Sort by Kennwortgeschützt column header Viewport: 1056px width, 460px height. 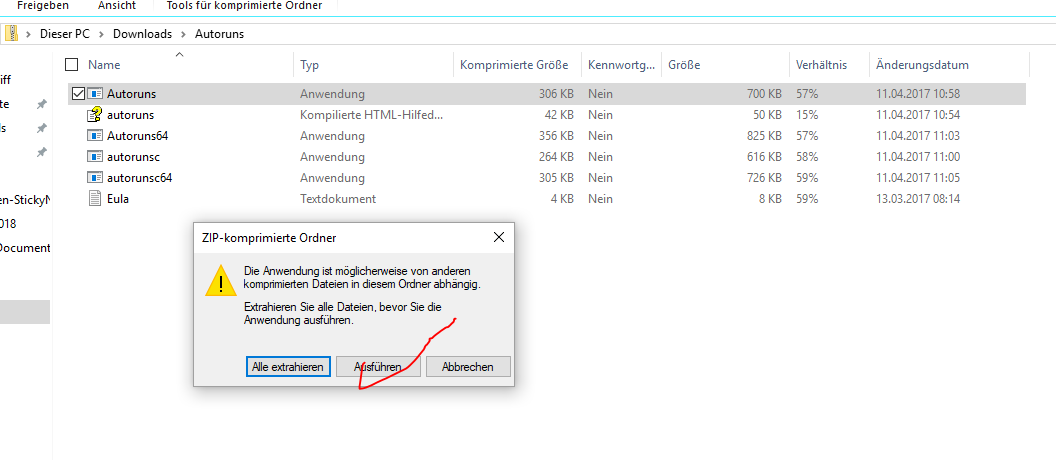(x=621, y=65)
